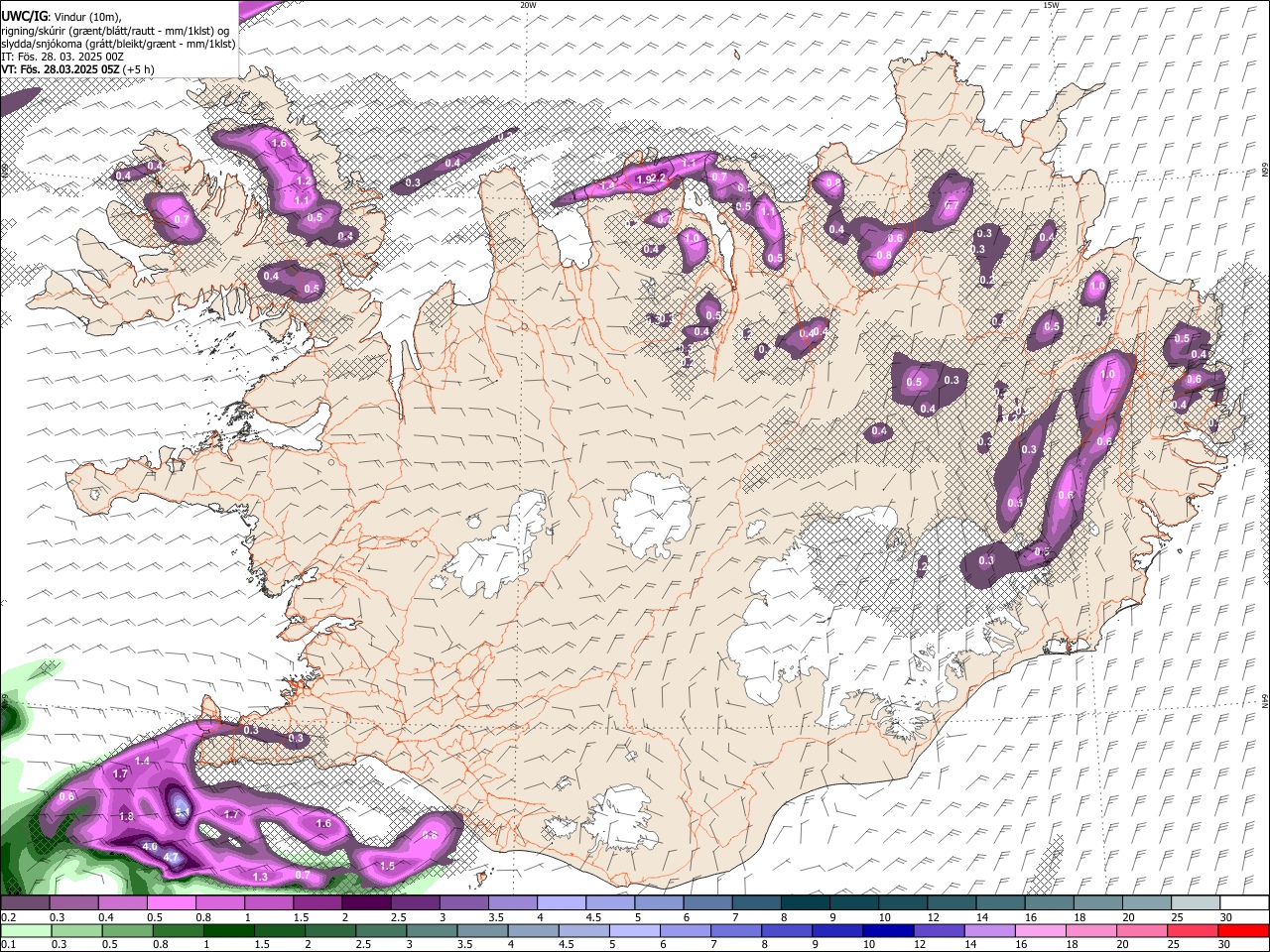Click the crimson 25–30 swatch, lower legend

(x=1193, y=931)
